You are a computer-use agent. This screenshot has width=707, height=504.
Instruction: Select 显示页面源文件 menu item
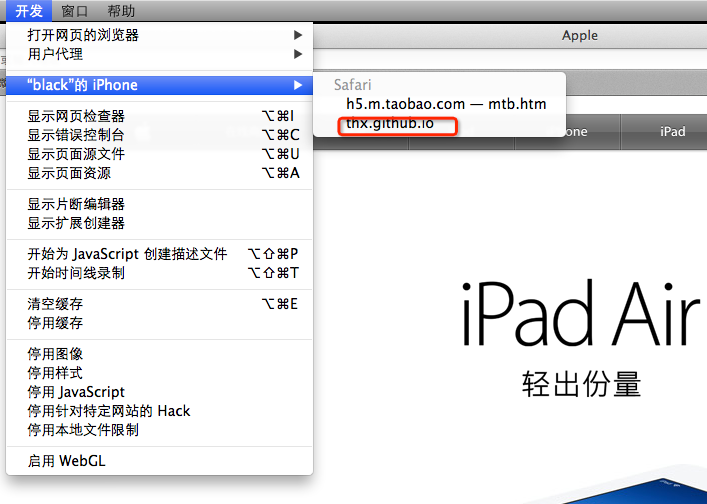pos(159,154)
